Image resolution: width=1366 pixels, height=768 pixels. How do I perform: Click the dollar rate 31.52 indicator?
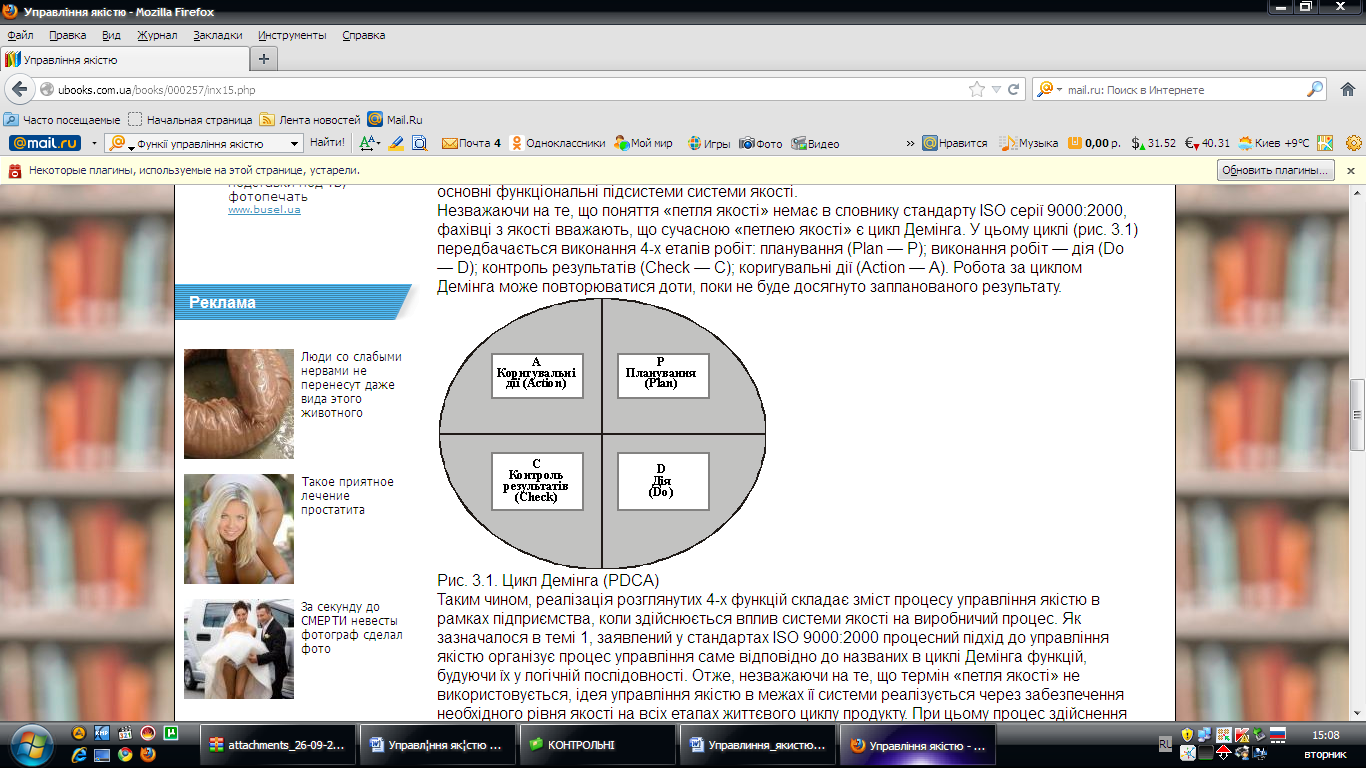[x=1154, y=143]
